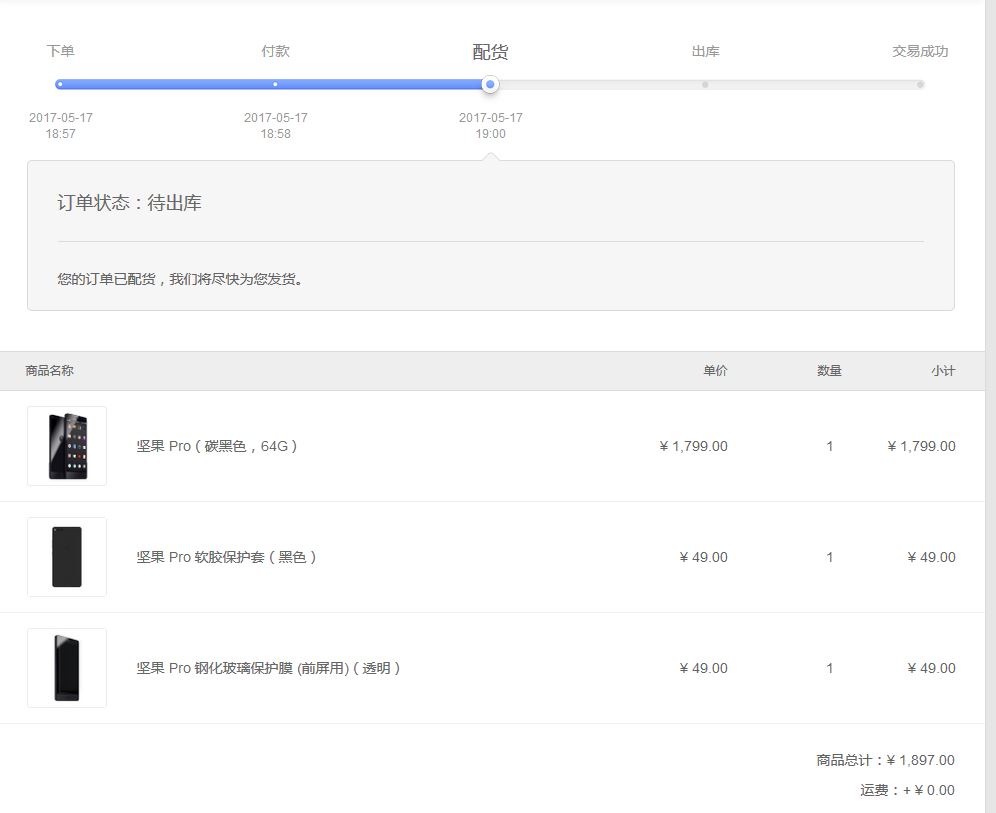Click the 出库 stage label

706,51
